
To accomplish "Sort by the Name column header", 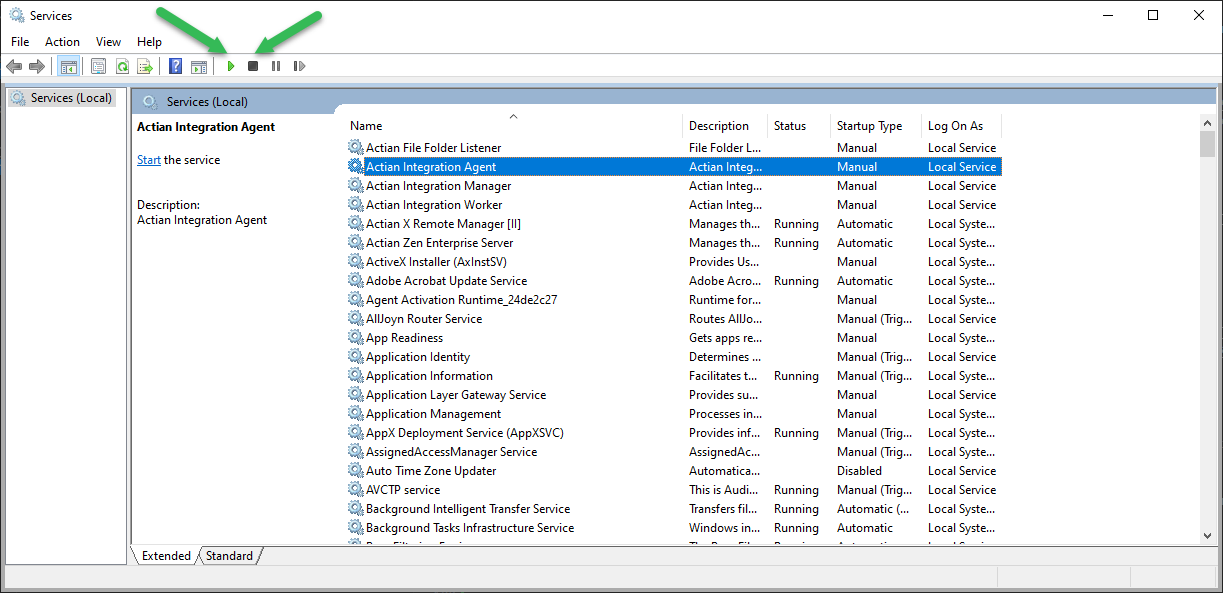I will [514, 126].
